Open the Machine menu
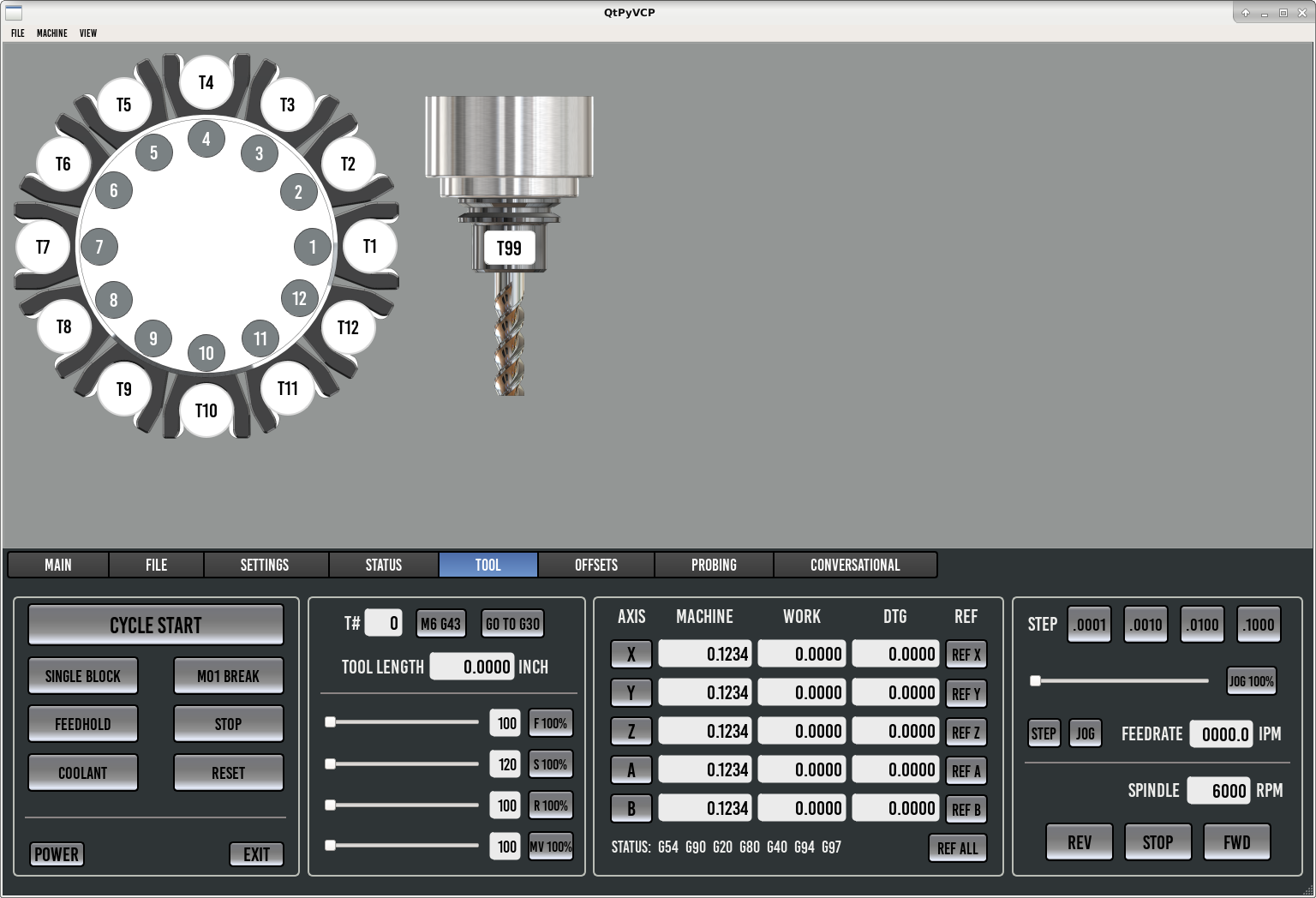Screen dimensions: 1316x898 pos(51,33)
